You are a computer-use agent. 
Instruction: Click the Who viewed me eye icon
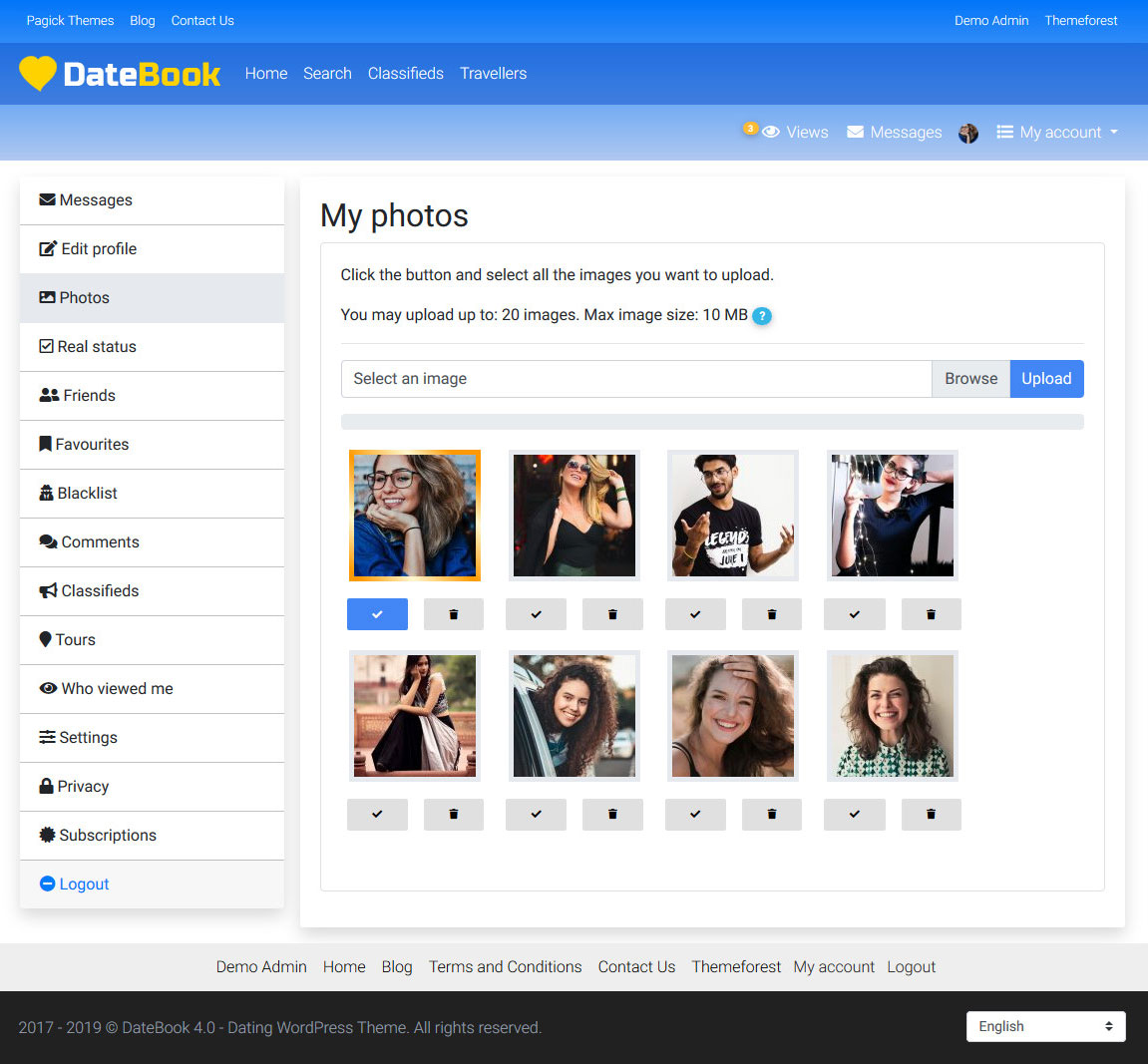point(48,688)
